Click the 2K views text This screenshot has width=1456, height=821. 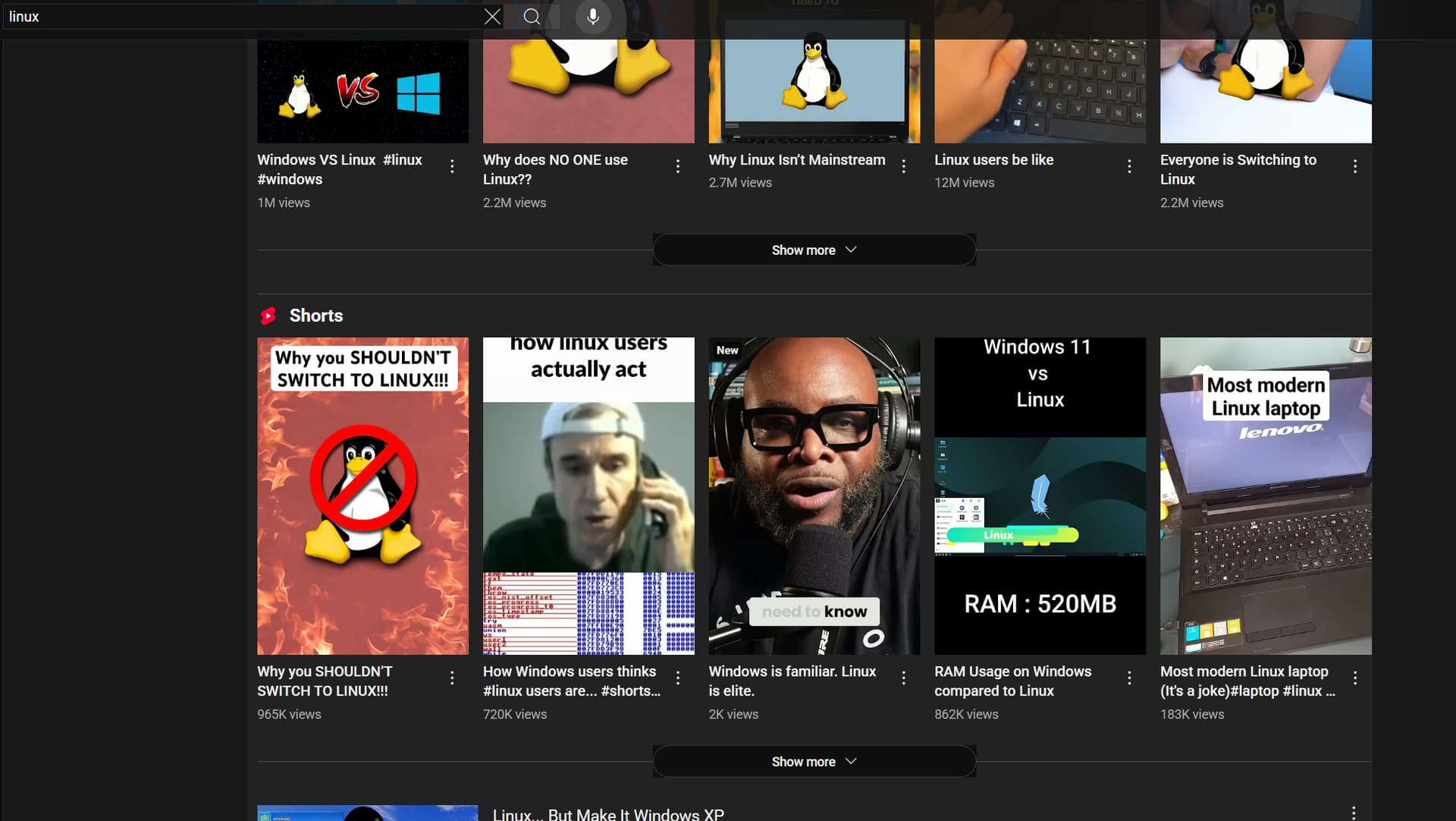pos(733,714)
